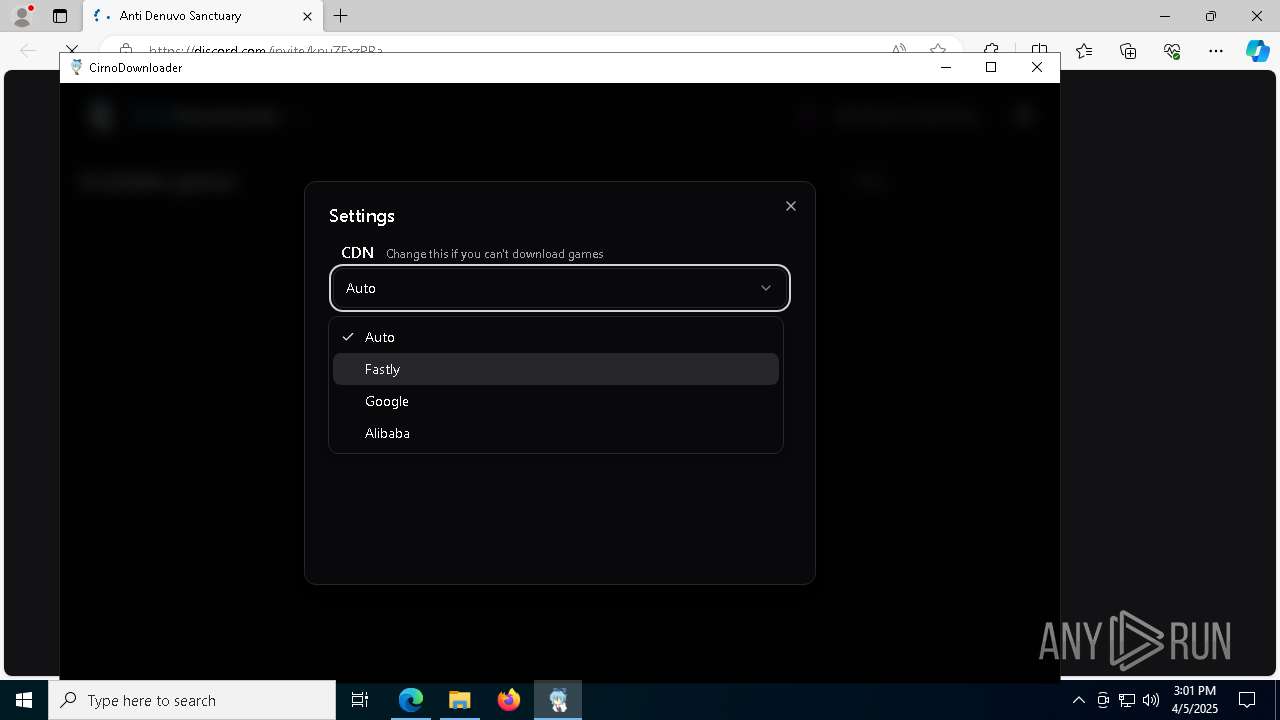Focus the taskbar search box
The height and width of the screenshot is (720, 1280).
coord(192,700)
